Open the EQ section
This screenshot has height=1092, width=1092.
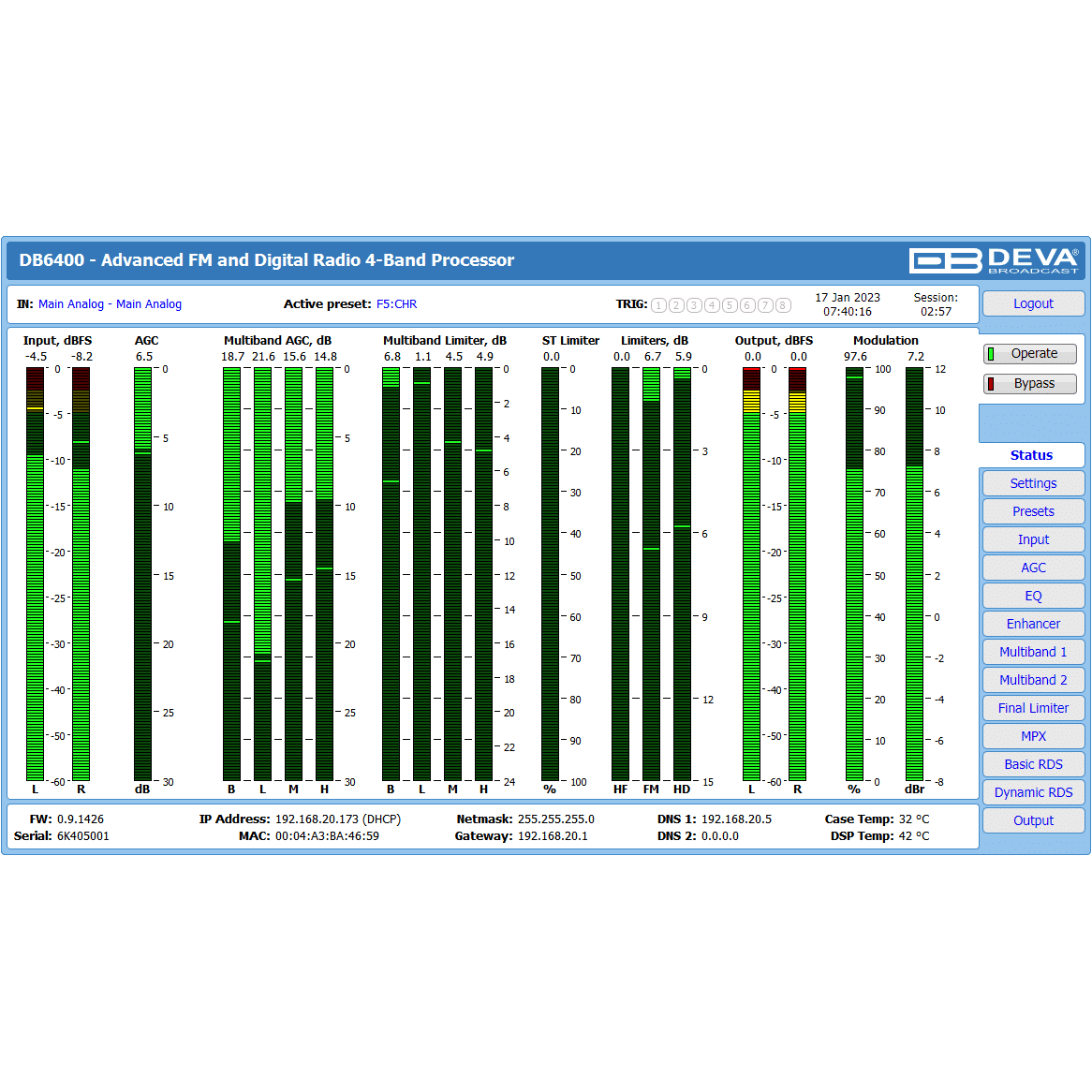[x=1033, y=596]
